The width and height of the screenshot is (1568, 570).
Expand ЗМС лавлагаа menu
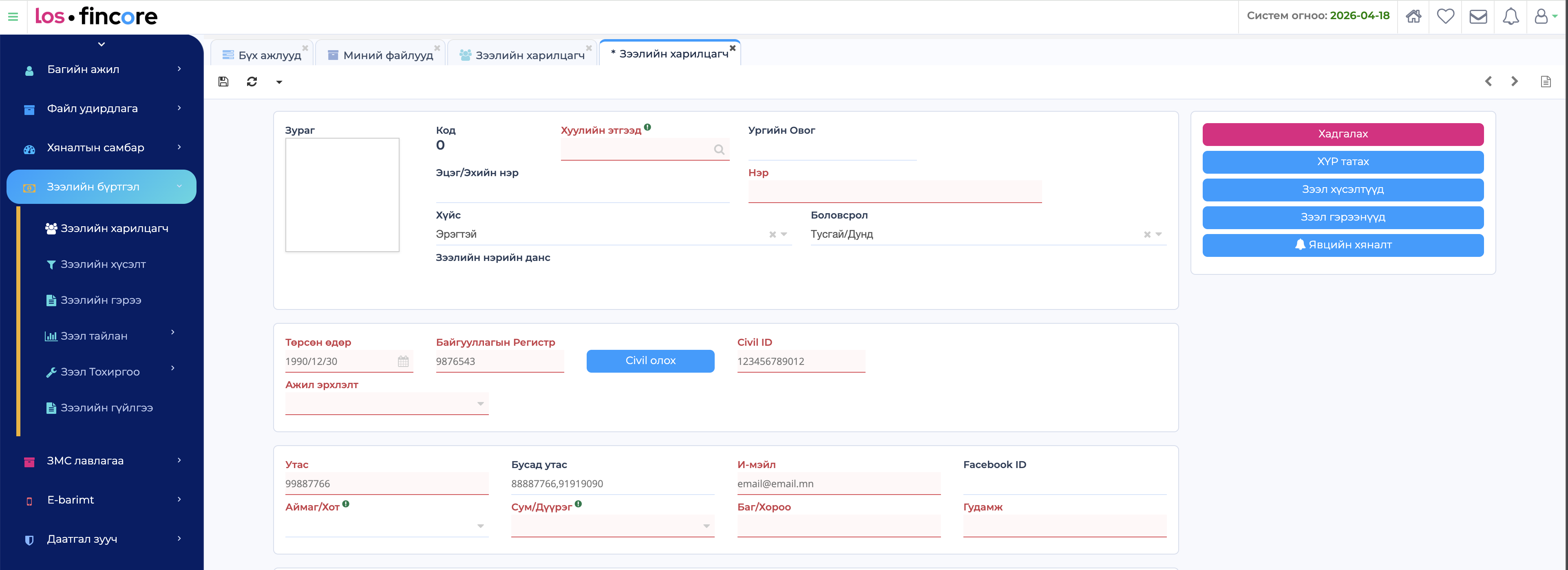[102, 461]
